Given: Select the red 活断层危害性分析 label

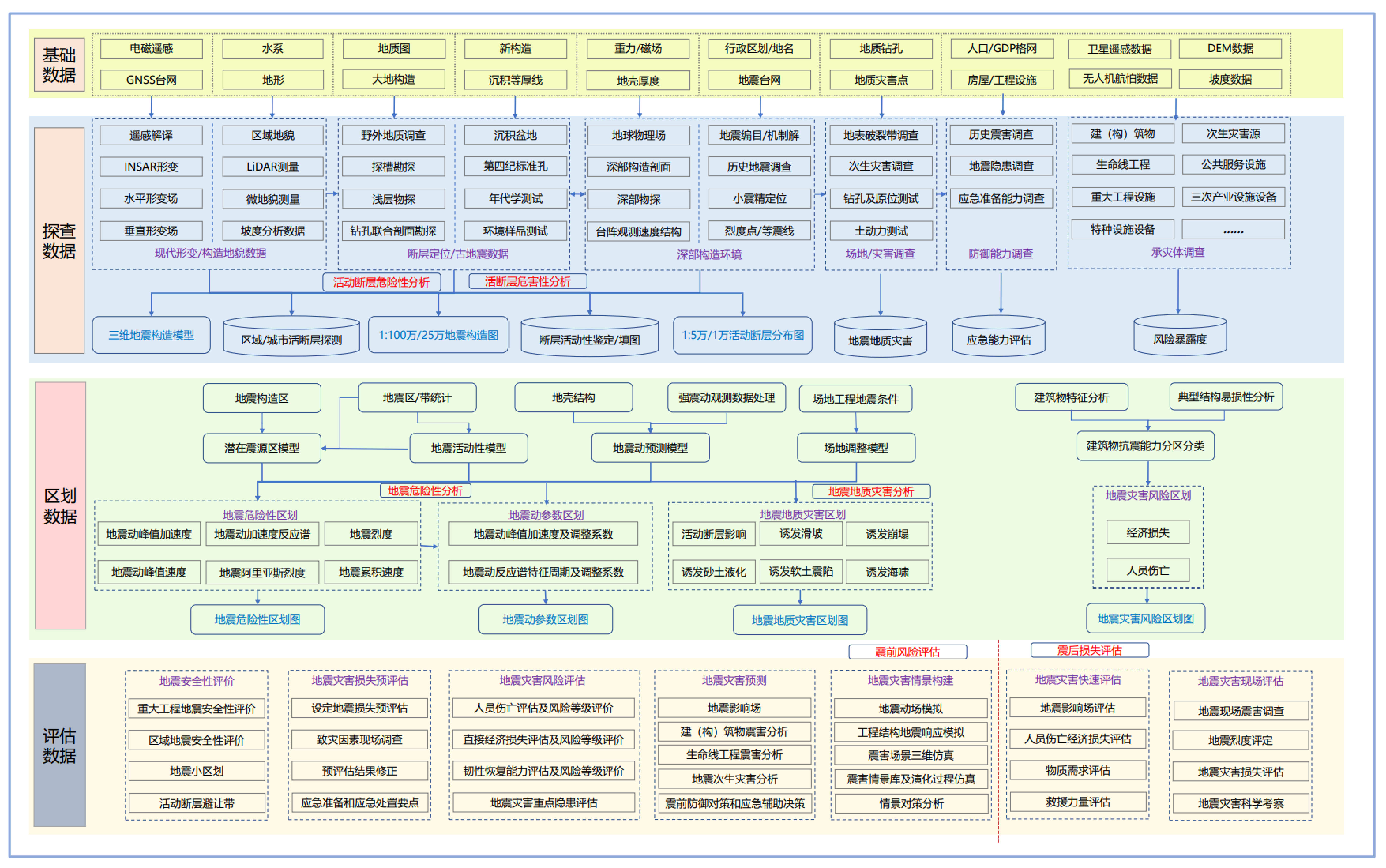Looking at the screenshot, I should tap(528, 281).
